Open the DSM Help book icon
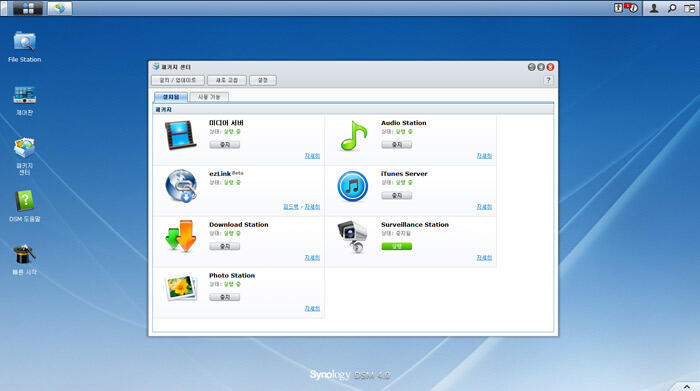Screen dimensions: 700x391 click(x=25, y=201)
